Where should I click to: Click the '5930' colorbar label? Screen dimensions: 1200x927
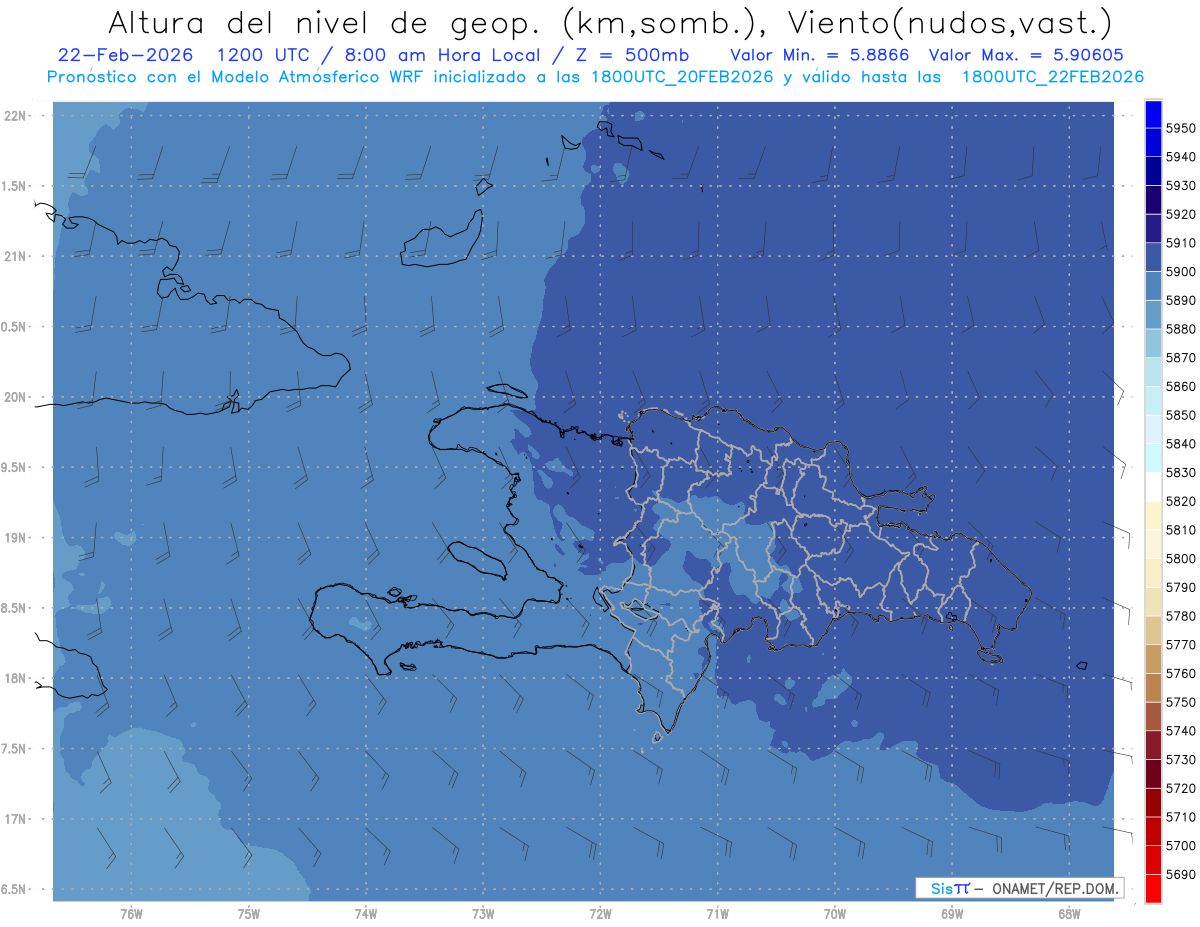point(1180,186)
